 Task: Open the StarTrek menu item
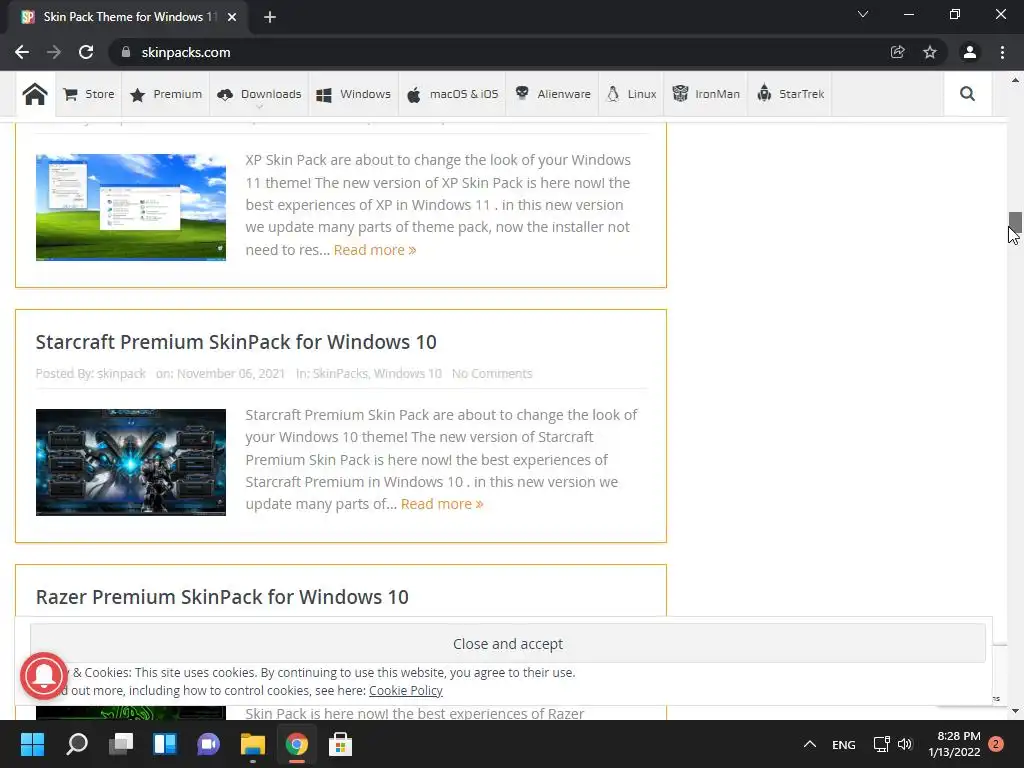point(790,94)
